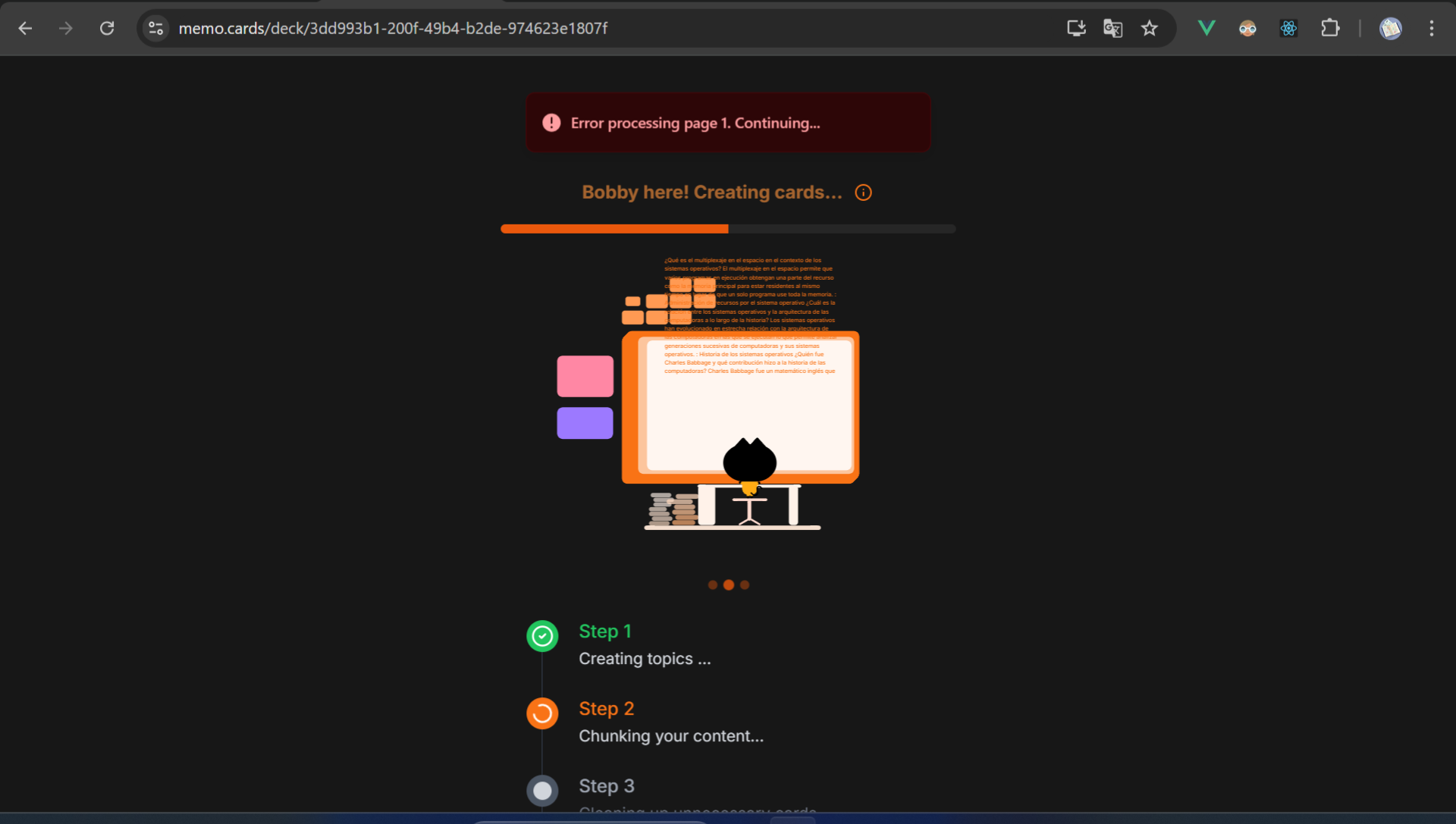
Task: Click the install app icon
Action: click(x=1076, y=28)
